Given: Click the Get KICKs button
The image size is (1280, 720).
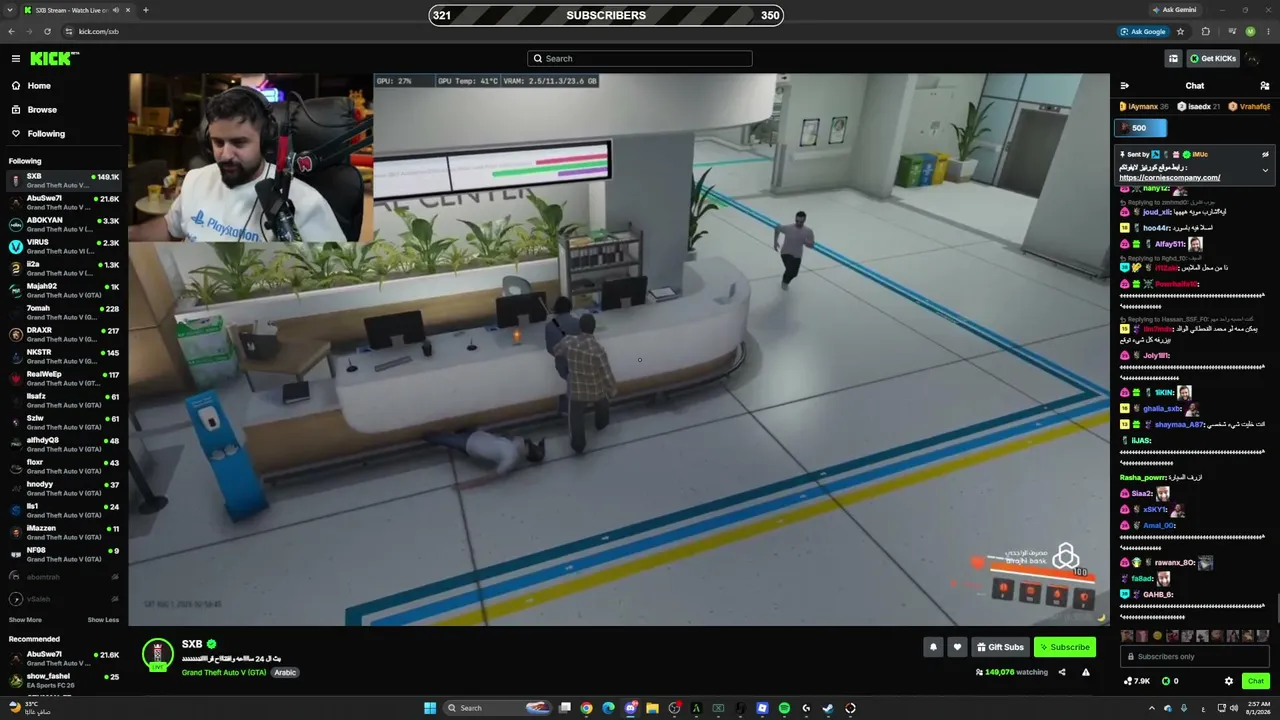Looking at the screenshot, I should point(1213,59).
